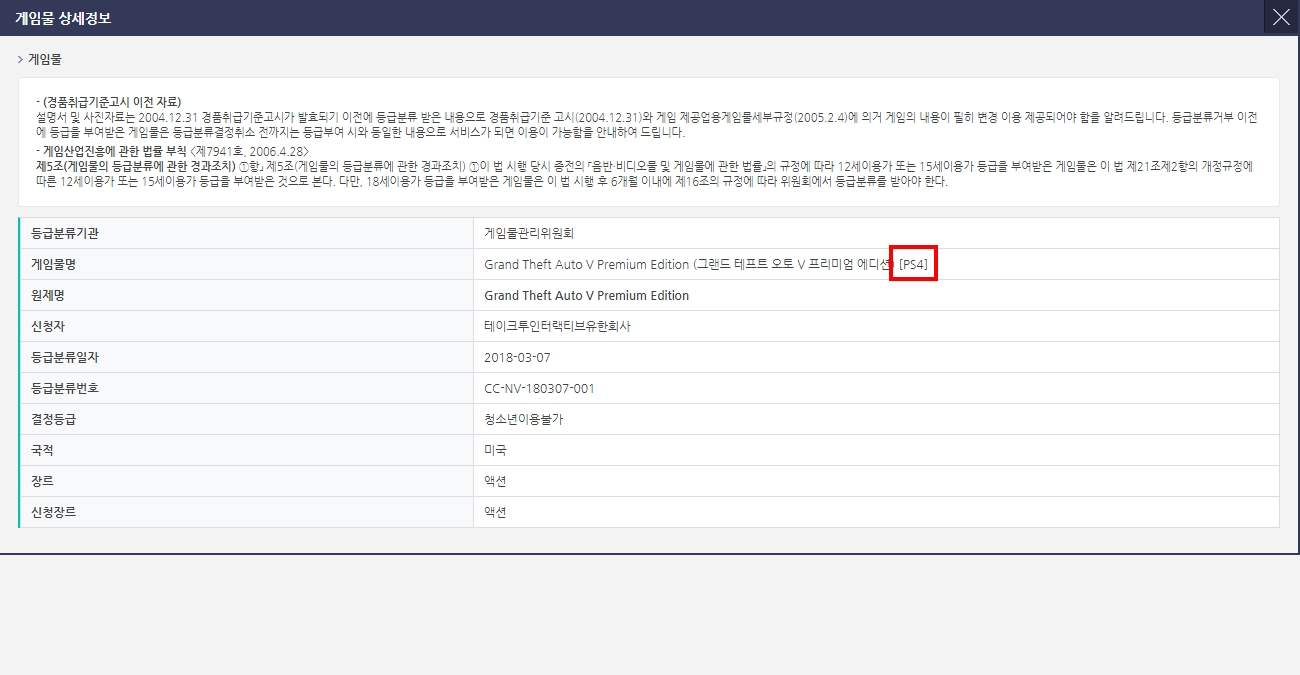
Task: Select the 등급분류번호 row label
Action: [65, 389]
